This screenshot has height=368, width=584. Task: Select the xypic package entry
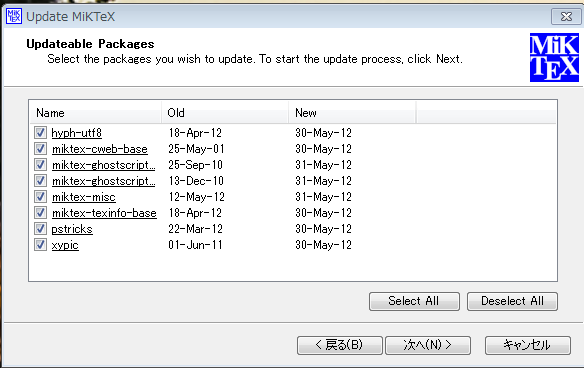pyautogui.click(x=65, y=245)
